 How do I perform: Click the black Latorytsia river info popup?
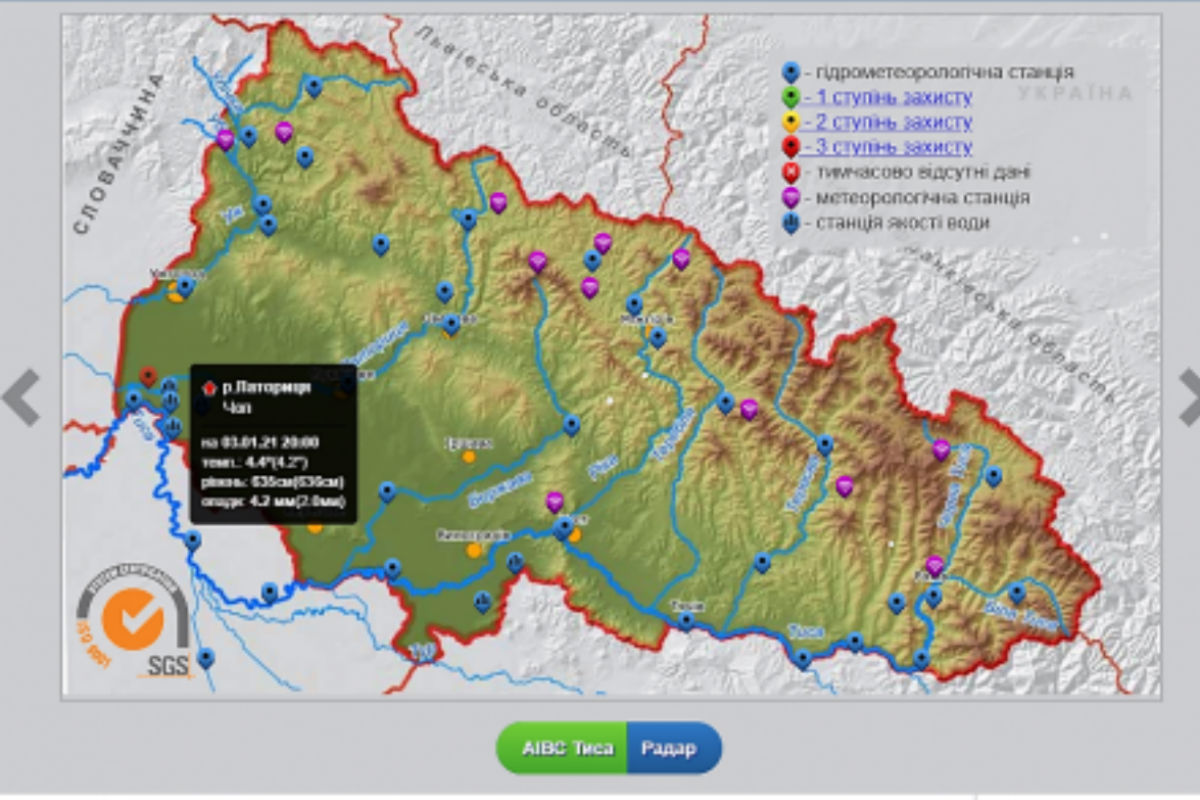click(x=272, y=443)
